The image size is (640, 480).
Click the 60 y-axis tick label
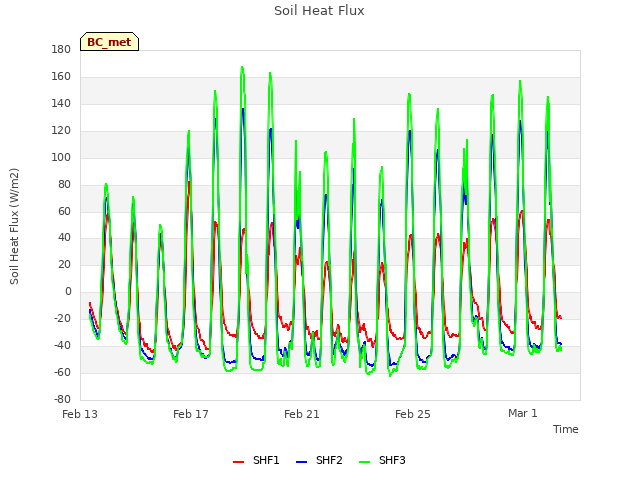point(64,211)
